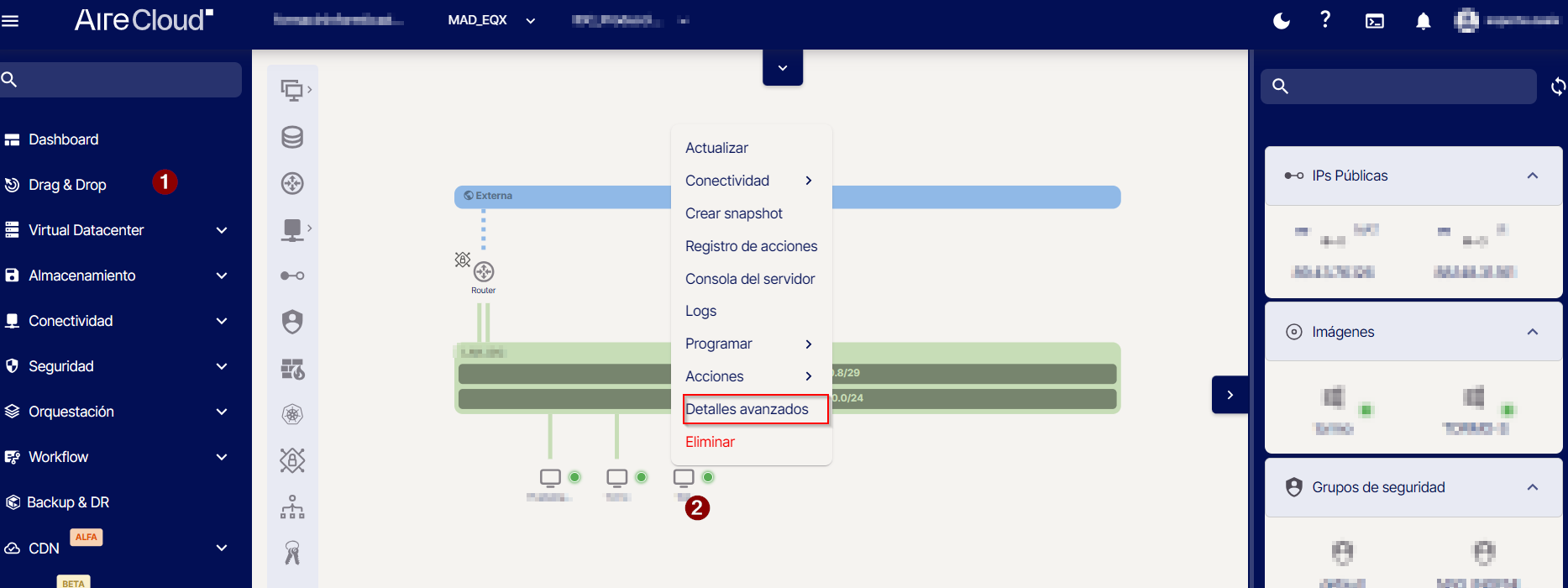Select the second security group shield item

pos(1485,553)
